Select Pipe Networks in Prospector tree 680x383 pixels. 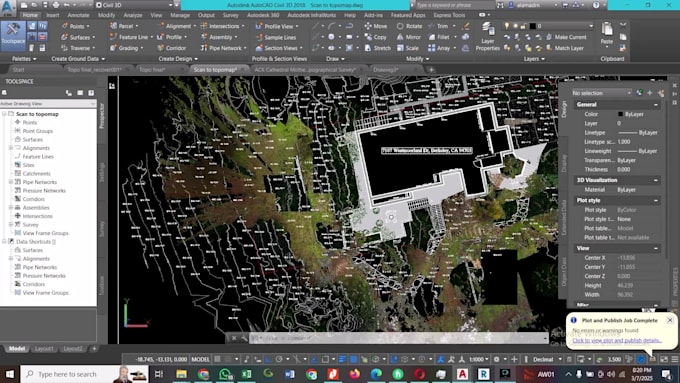(x=39, y=182)
